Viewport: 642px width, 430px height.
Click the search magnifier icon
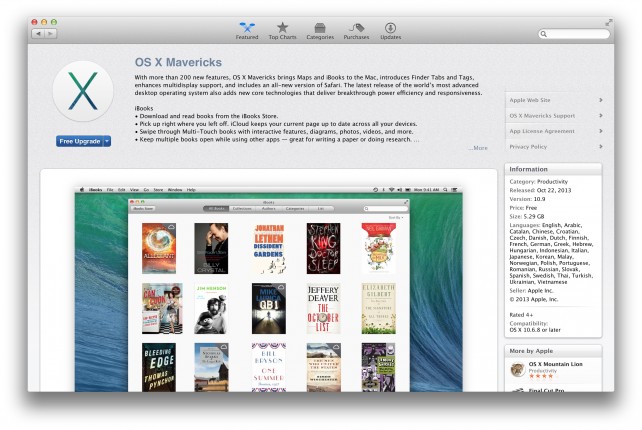(x=544, y=34)
